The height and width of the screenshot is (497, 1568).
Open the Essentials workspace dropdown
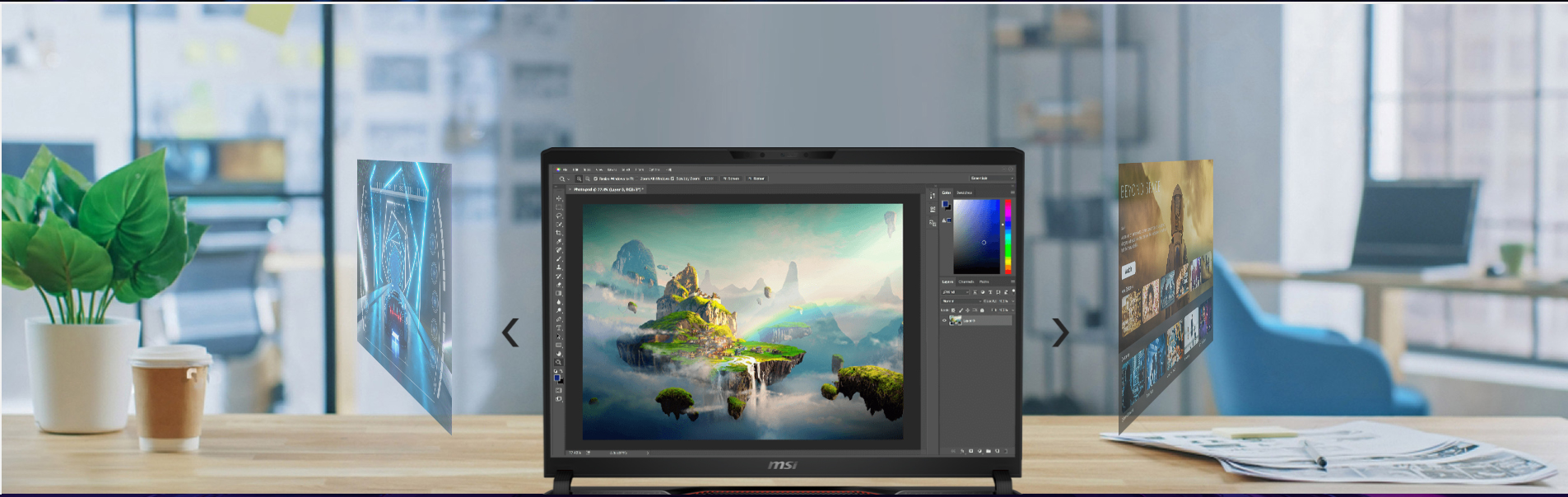click(991, 178)
